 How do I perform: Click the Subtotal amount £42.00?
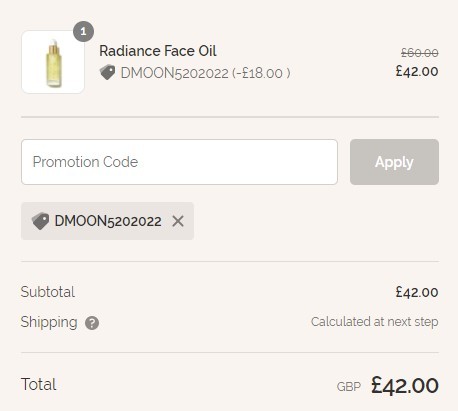[x=417, y=292]
